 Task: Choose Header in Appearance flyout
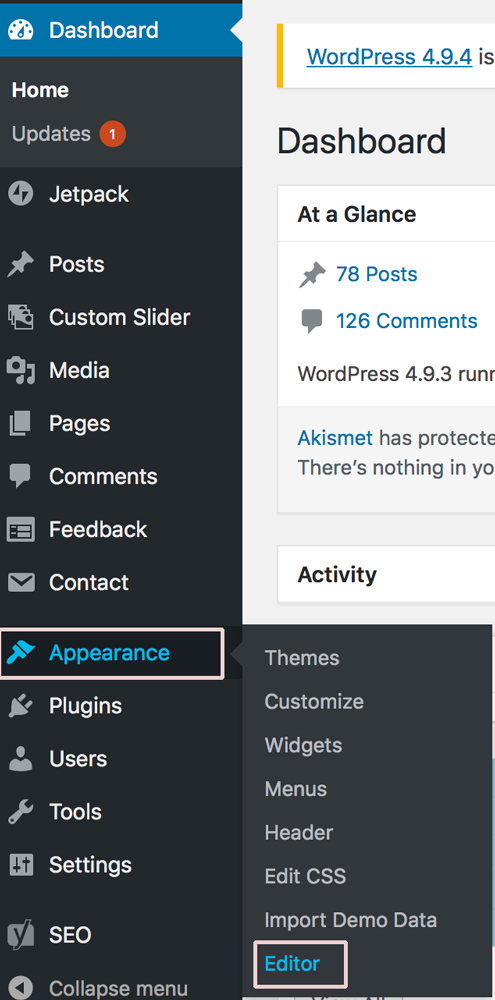[299, 833]
